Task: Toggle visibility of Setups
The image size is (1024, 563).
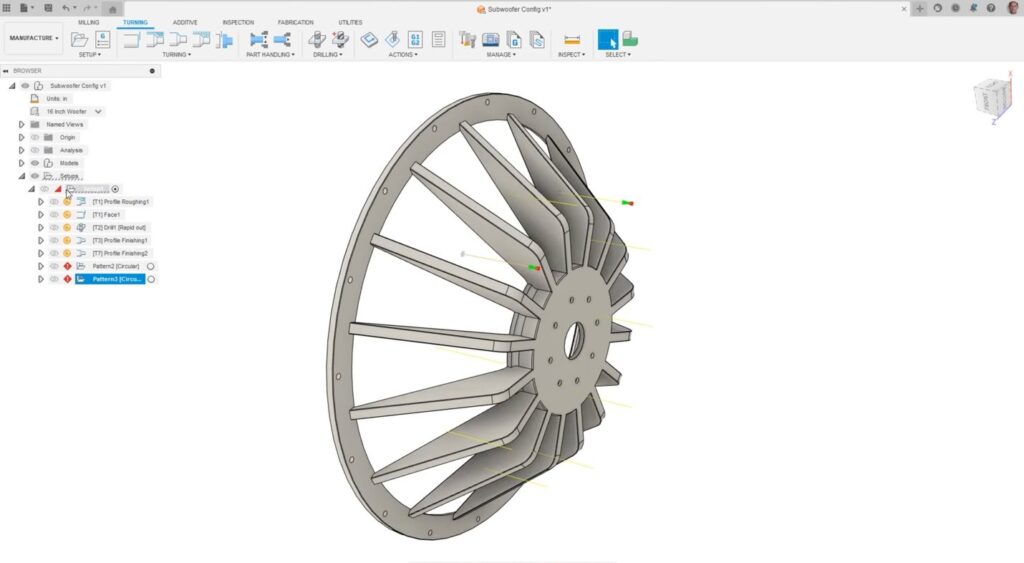Action: pos(35,176)
